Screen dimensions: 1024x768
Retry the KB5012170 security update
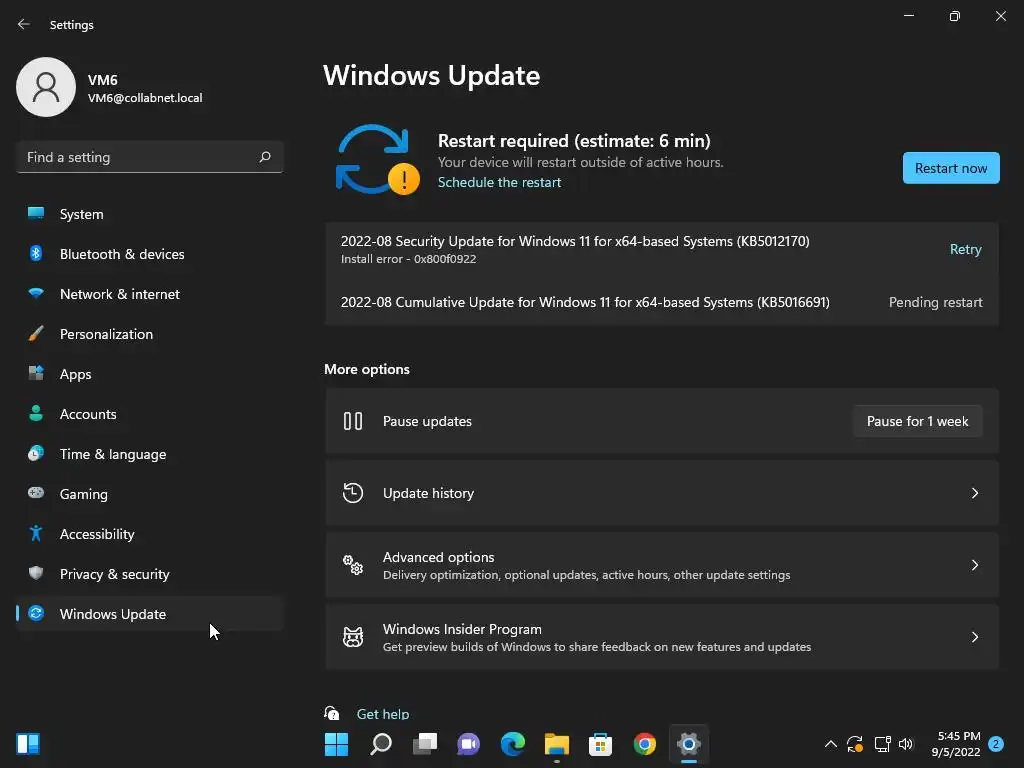pos(965,249)
